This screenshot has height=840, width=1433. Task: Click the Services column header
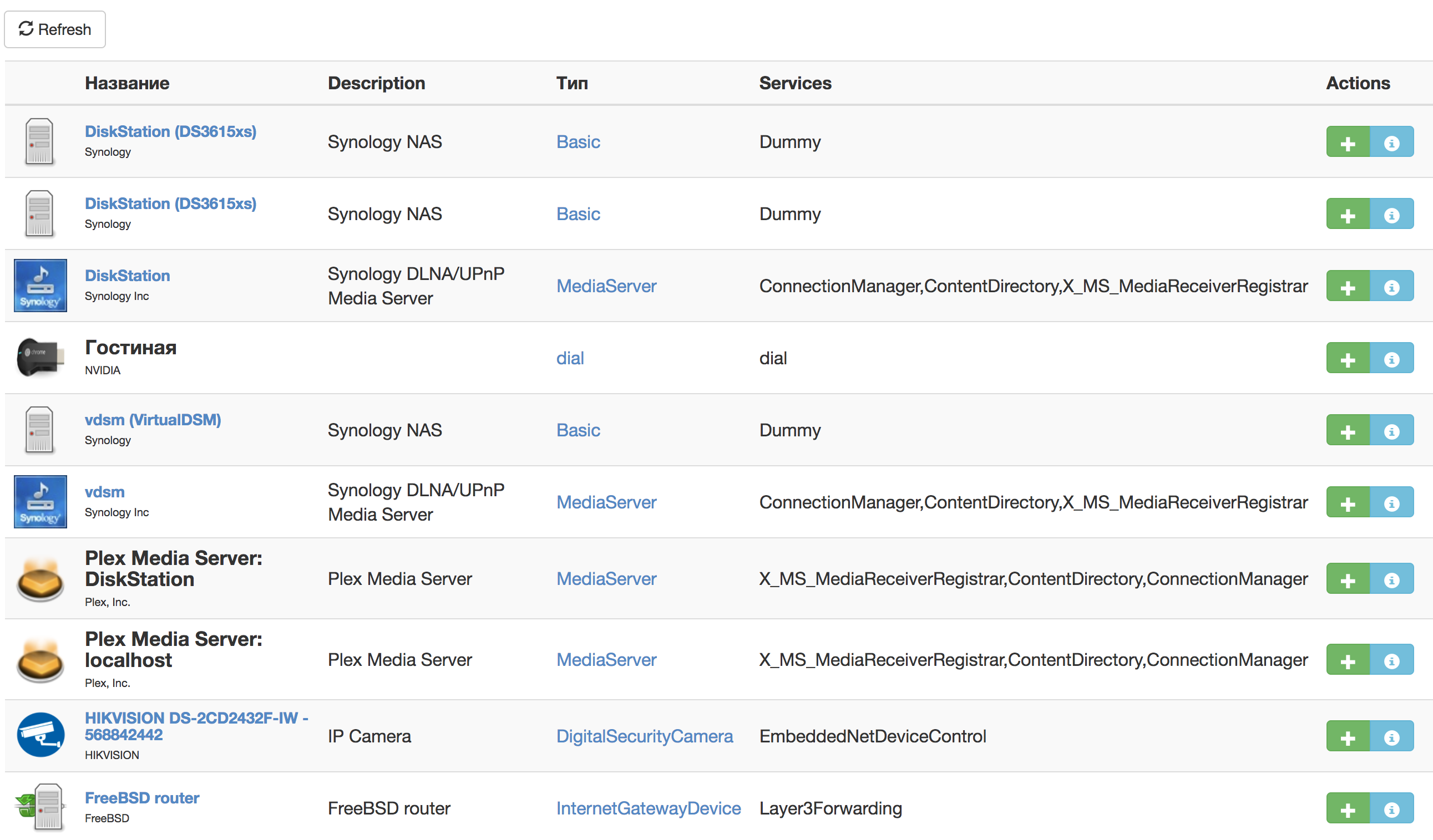point(794,83)
